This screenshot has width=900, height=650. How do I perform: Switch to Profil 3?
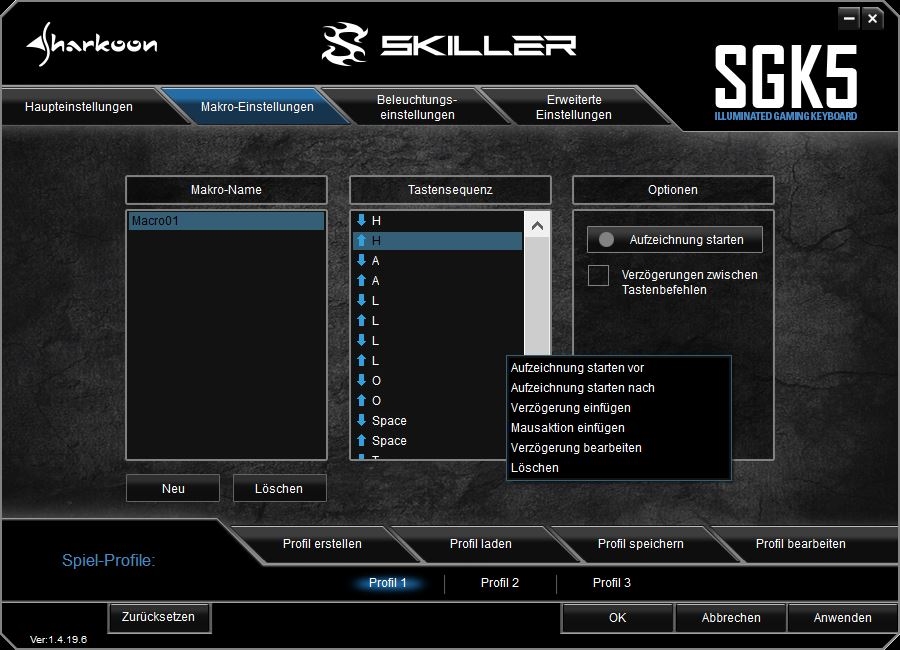click(612, 583)
